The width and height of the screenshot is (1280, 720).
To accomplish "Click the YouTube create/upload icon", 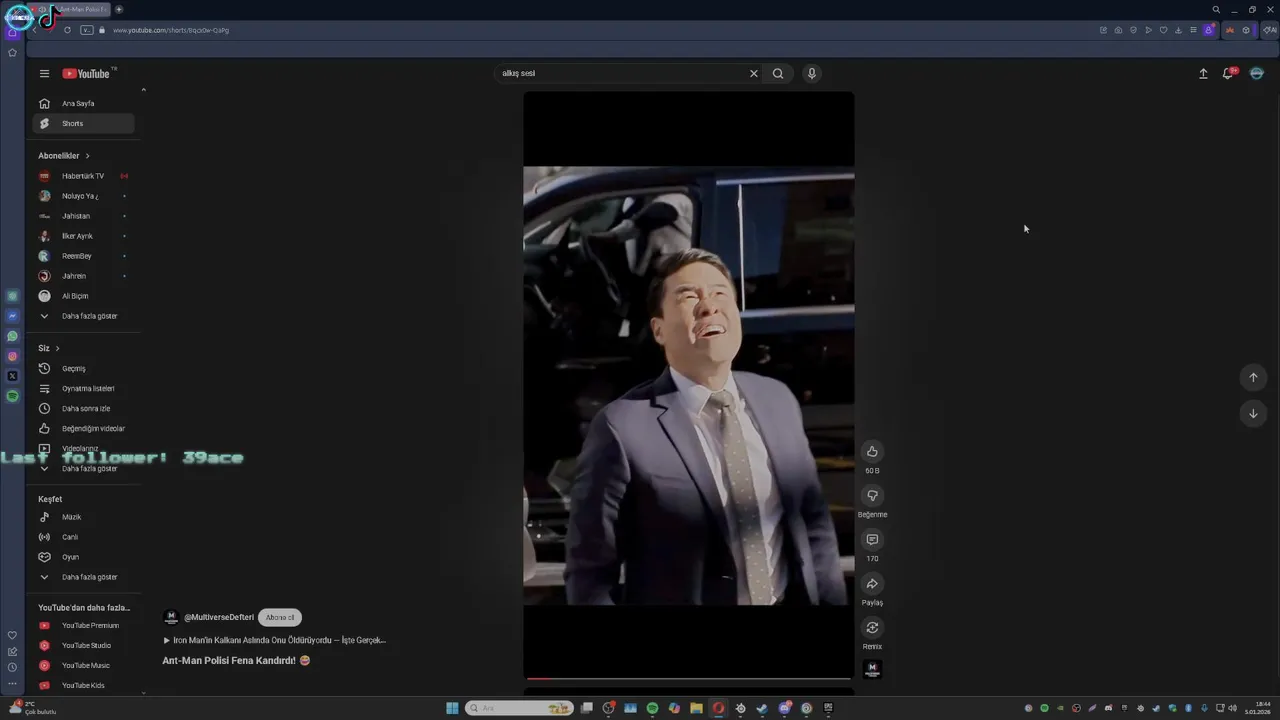I will (1203, 73).
